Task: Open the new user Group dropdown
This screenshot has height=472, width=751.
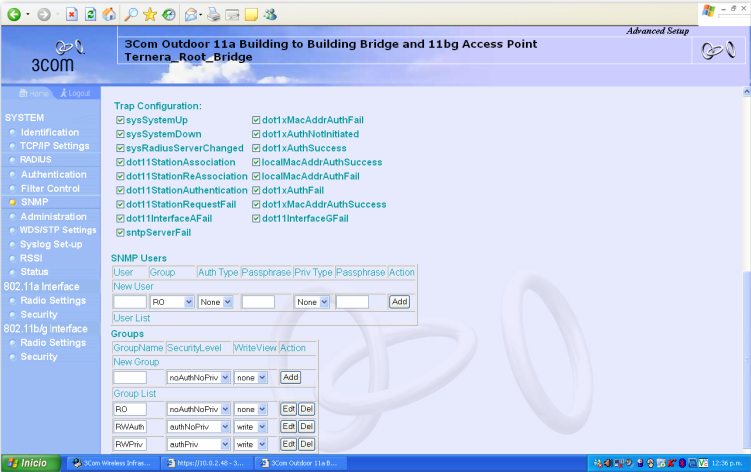Action: tap(171, 301)
